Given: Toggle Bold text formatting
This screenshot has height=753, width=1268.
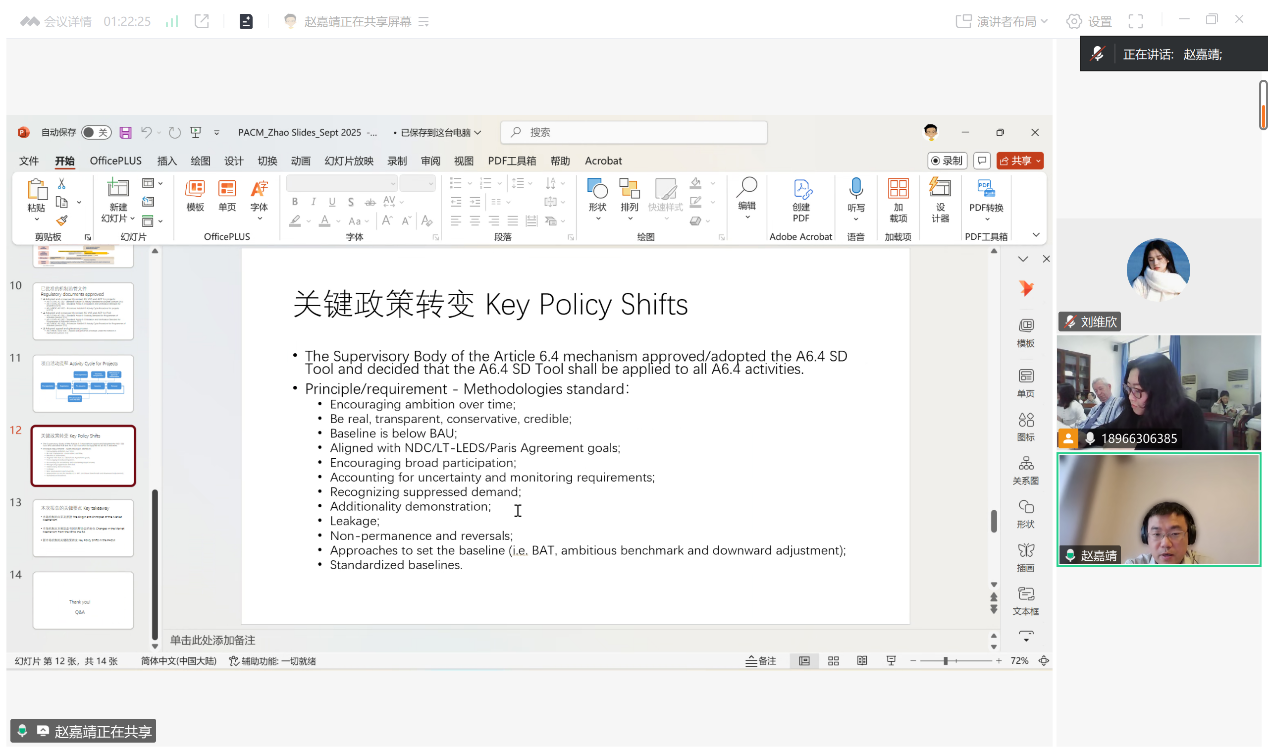Looking at the screenshot, I should 295,202.
